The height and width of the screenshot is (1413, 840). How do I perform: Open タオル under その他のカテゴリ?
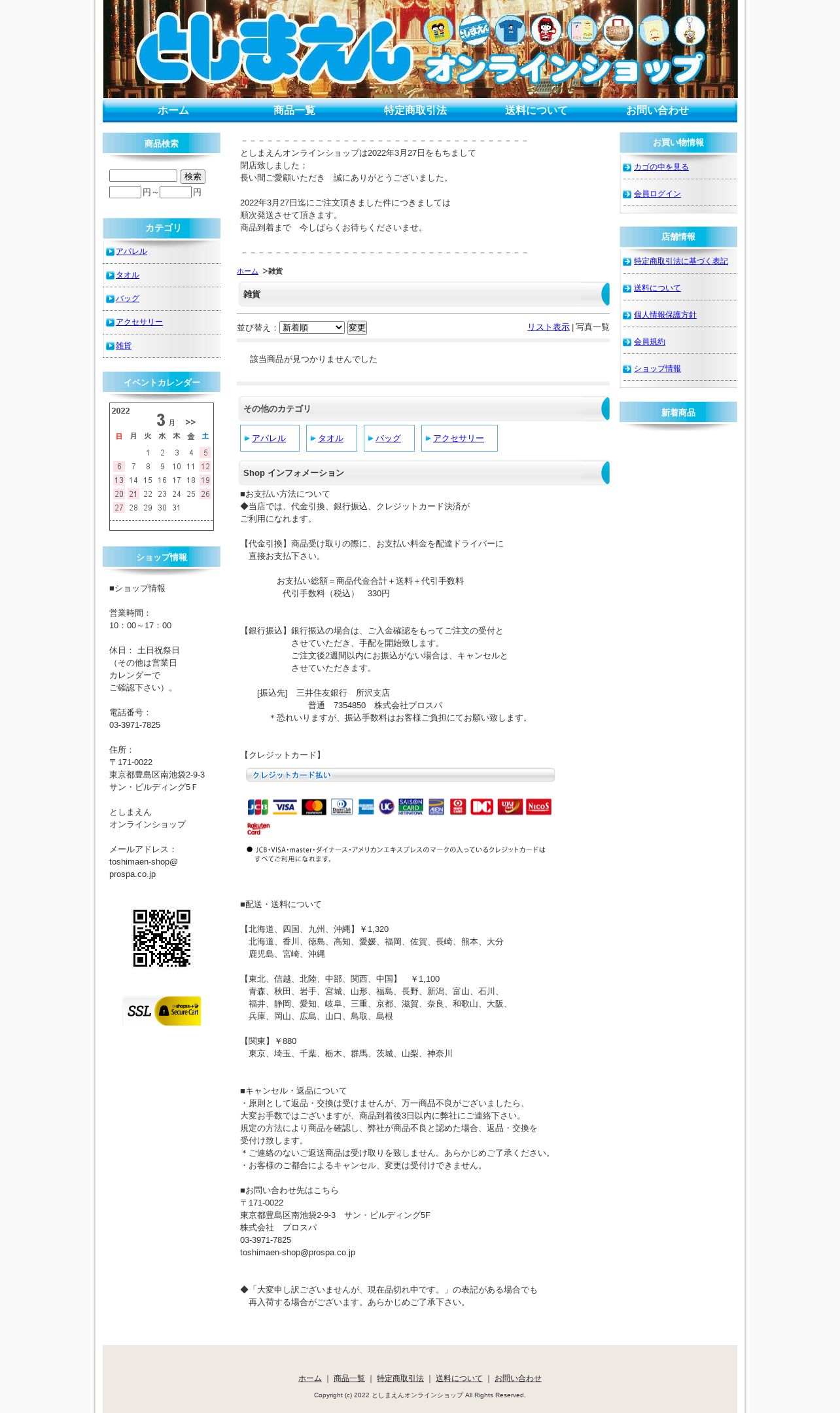(330, 438)
